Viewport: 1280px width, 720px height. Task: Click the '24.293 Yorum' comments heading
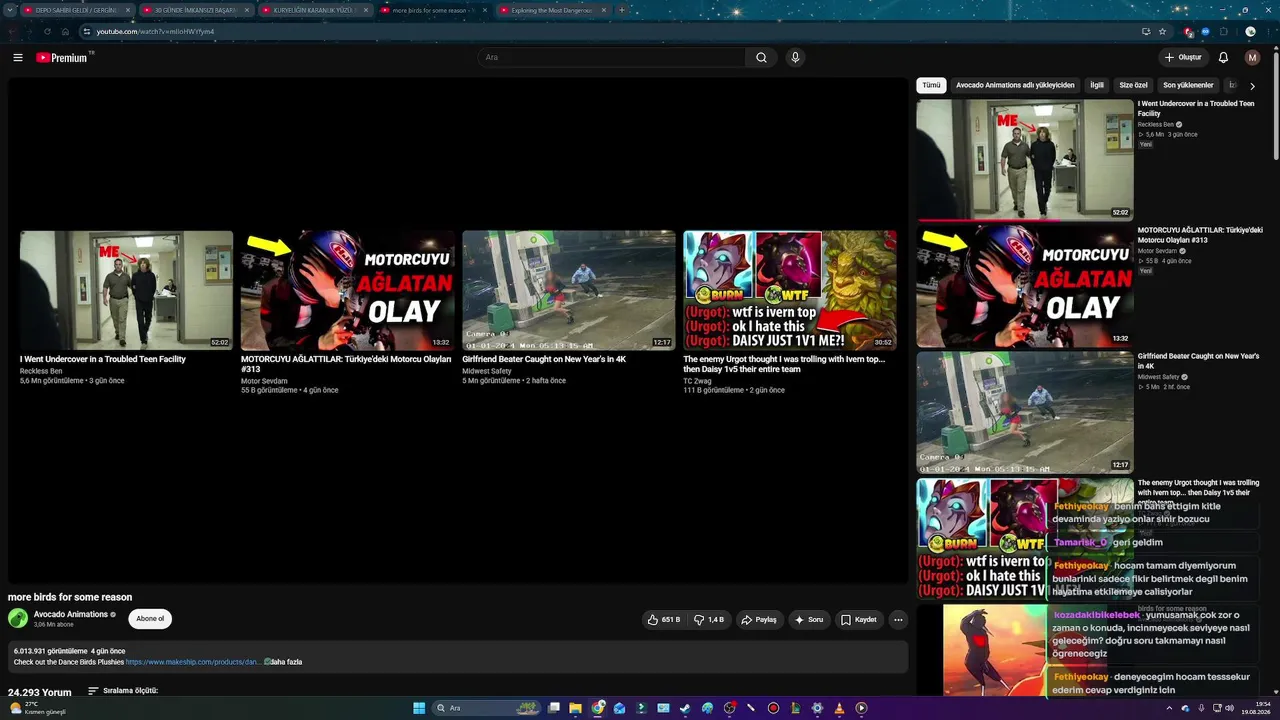pyautogui.click(x=40, y=692)
